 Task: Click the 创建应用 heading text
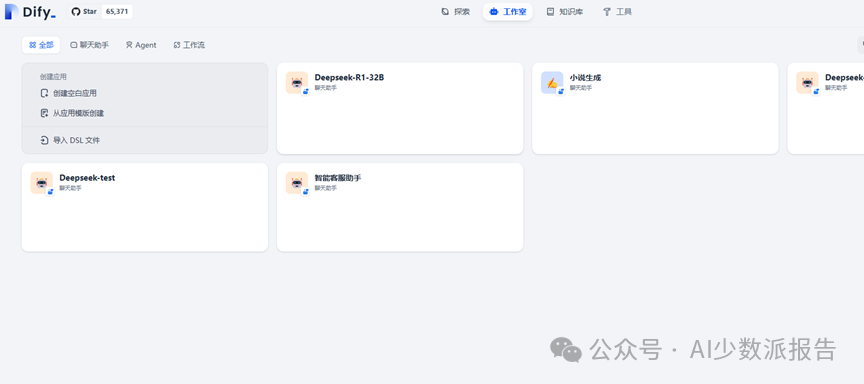point(53,77)
